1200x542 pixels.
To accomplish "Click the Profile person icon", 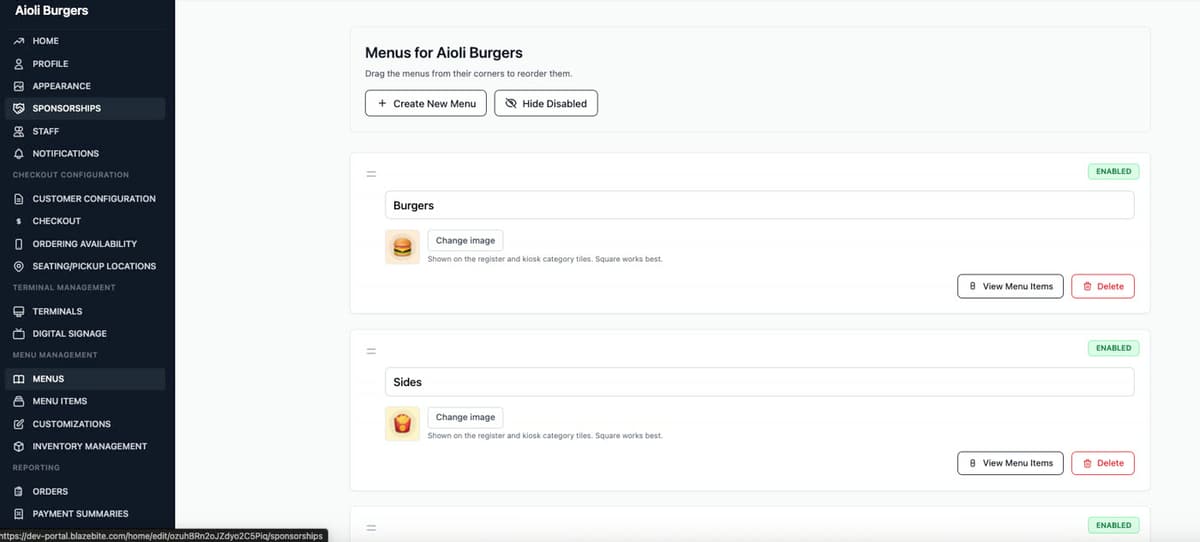I will (x=18, y=63).
